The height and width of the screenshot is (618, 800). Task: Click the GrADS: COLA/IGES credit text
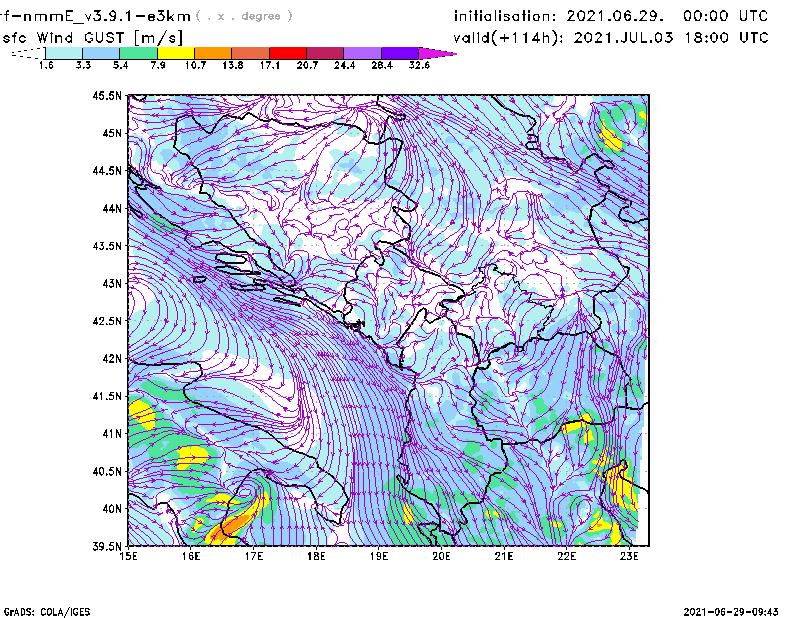tap(47, 612)
